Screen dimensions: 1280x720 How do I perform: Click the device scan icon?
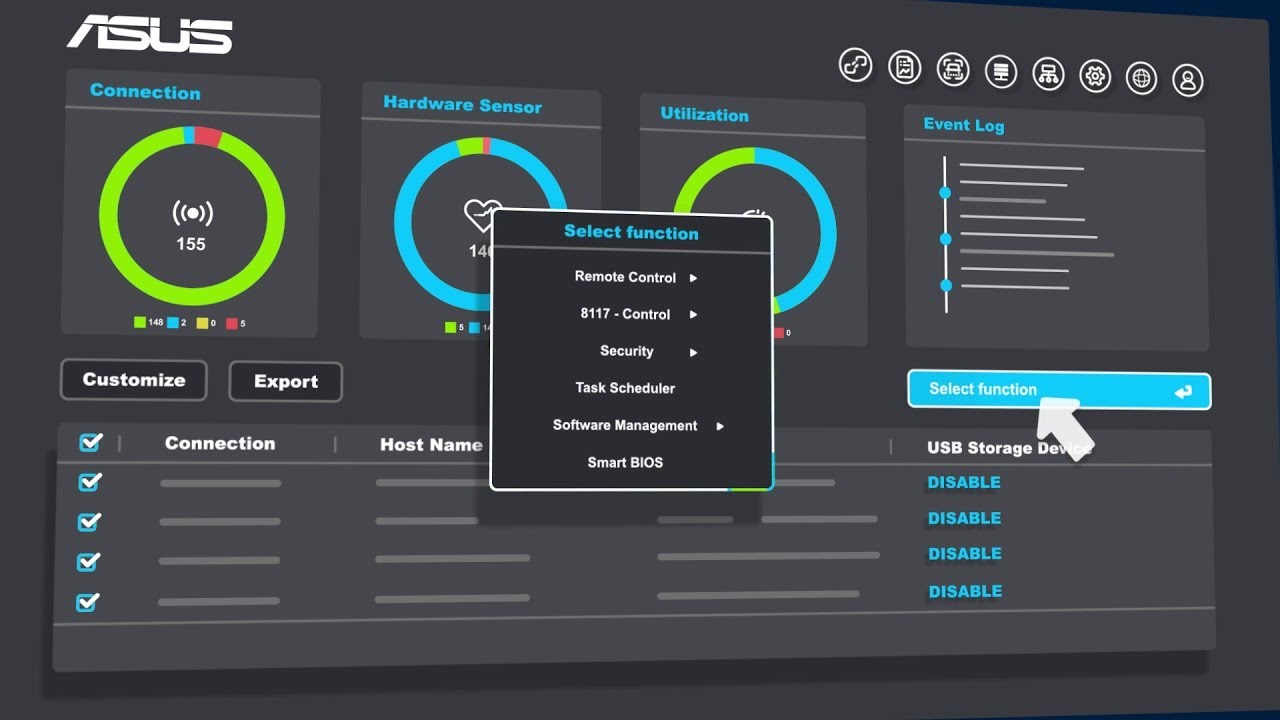click(x=953, y=69)
